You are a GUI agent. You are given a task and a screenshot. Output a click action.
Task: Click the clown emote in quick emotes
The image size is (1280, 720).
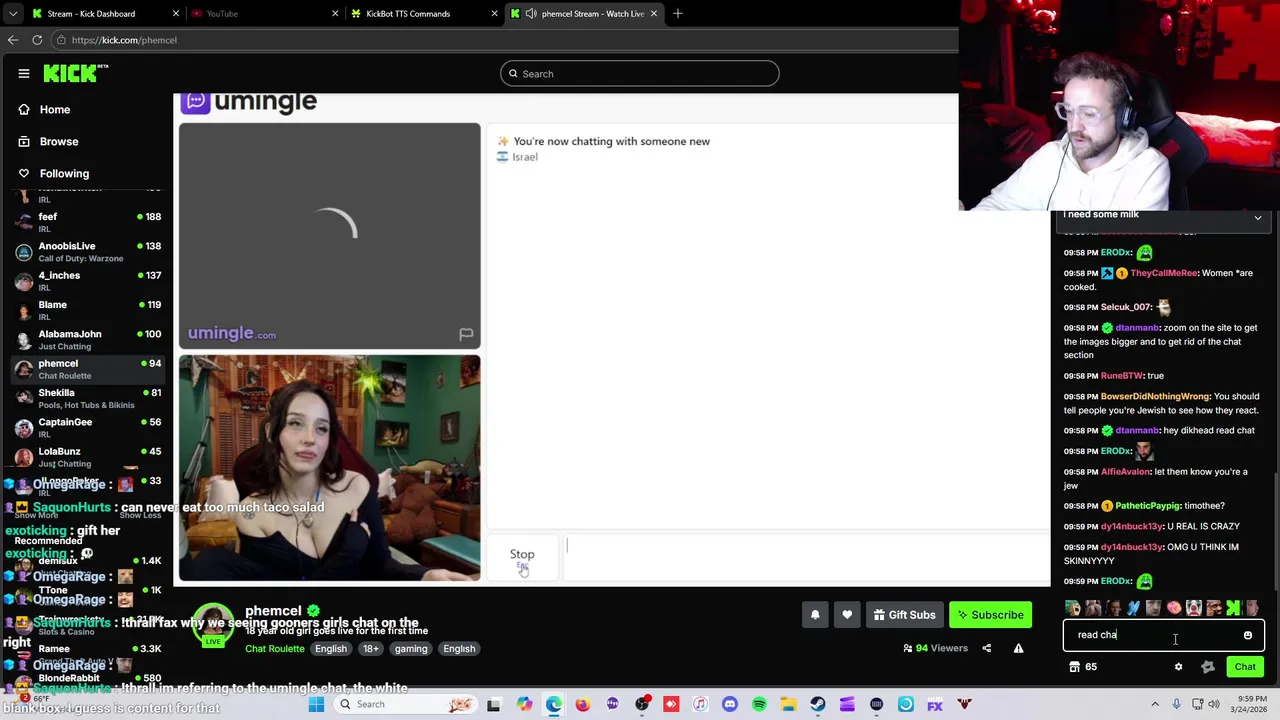coord(1194,608)
